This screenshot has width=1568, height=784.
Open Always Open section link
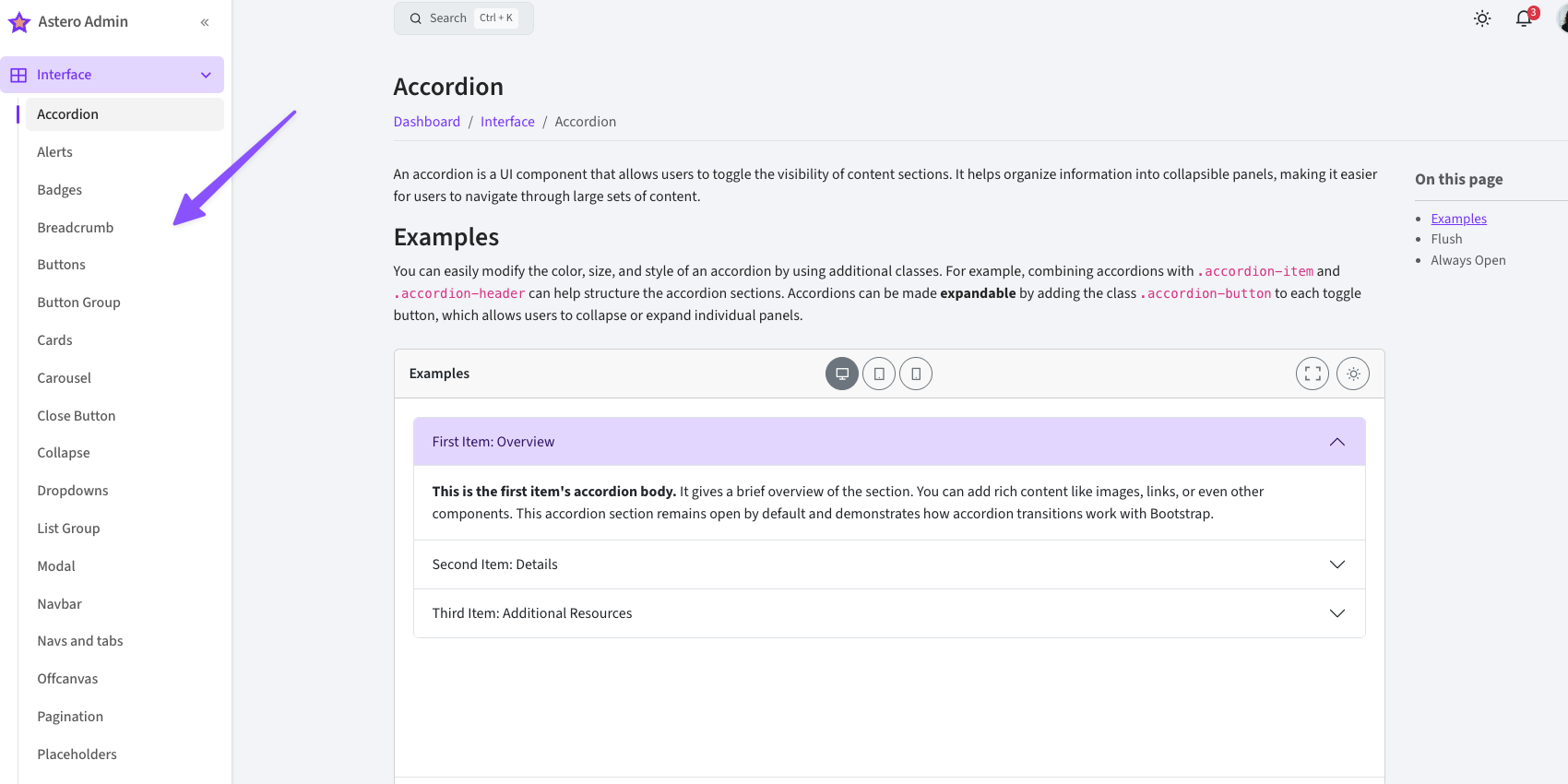pyautogui.click(x=1467, y=260)
